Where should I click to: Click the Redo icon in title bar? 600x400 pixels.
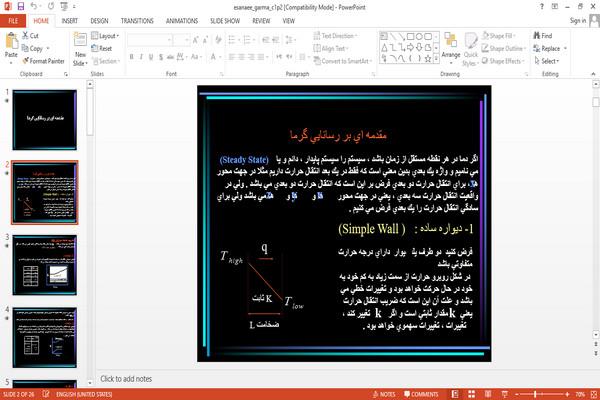point(51,6)
